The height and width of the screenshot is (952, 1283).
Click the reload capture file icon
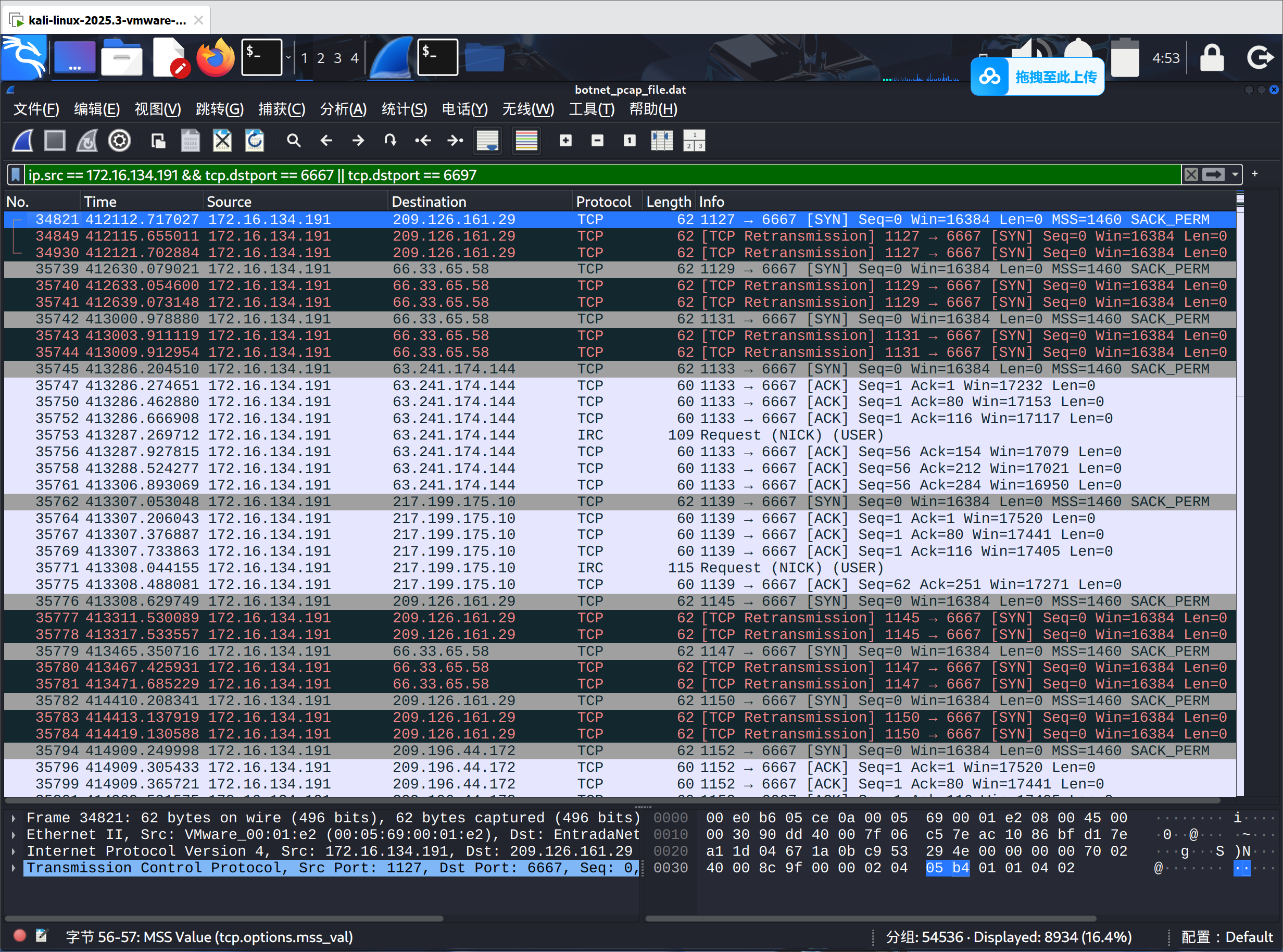point(254,141)
